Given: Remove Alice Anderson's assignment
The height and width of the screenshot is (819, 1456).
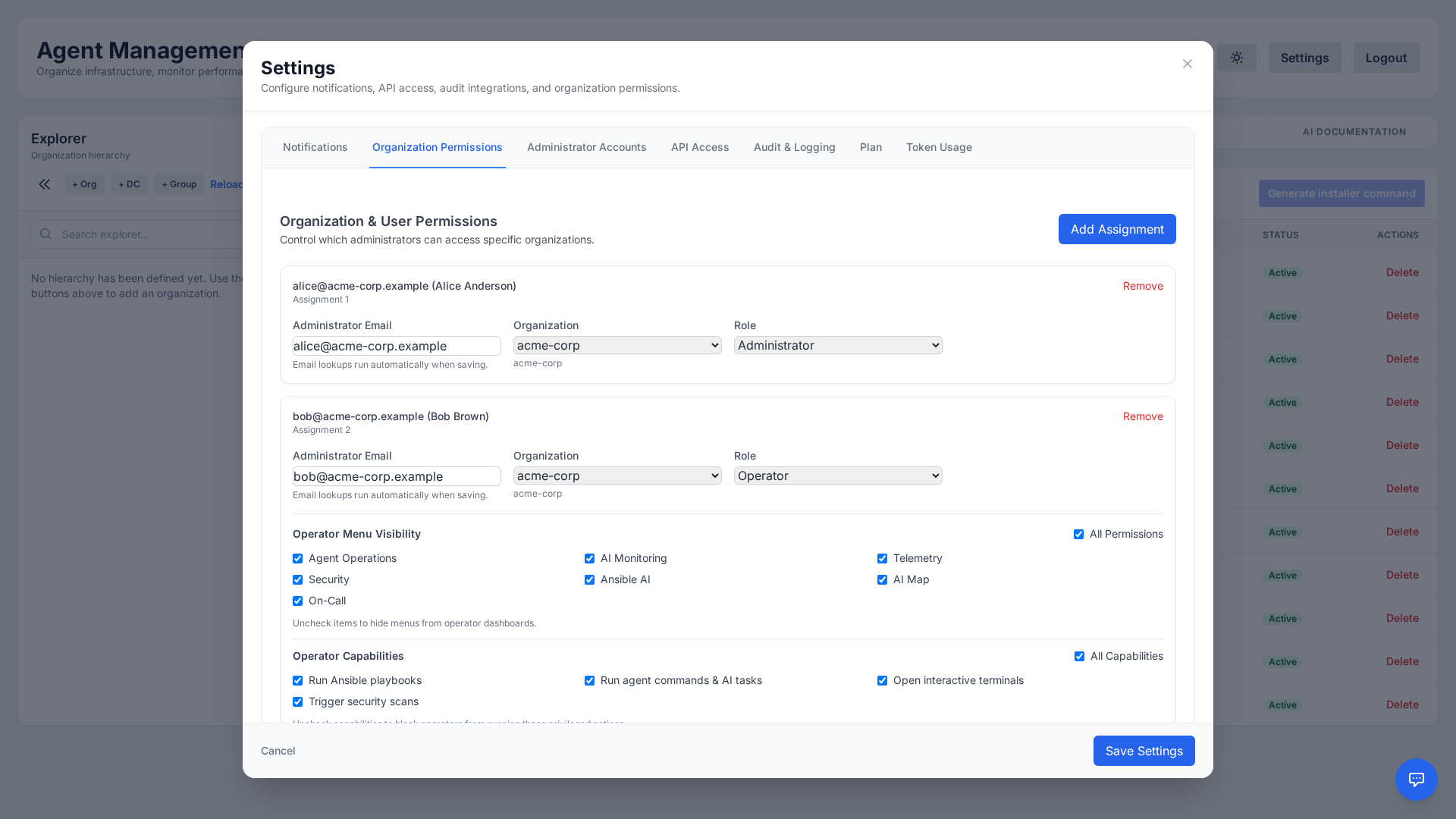Looking at the screenshot, I should tap(1143, 286).
